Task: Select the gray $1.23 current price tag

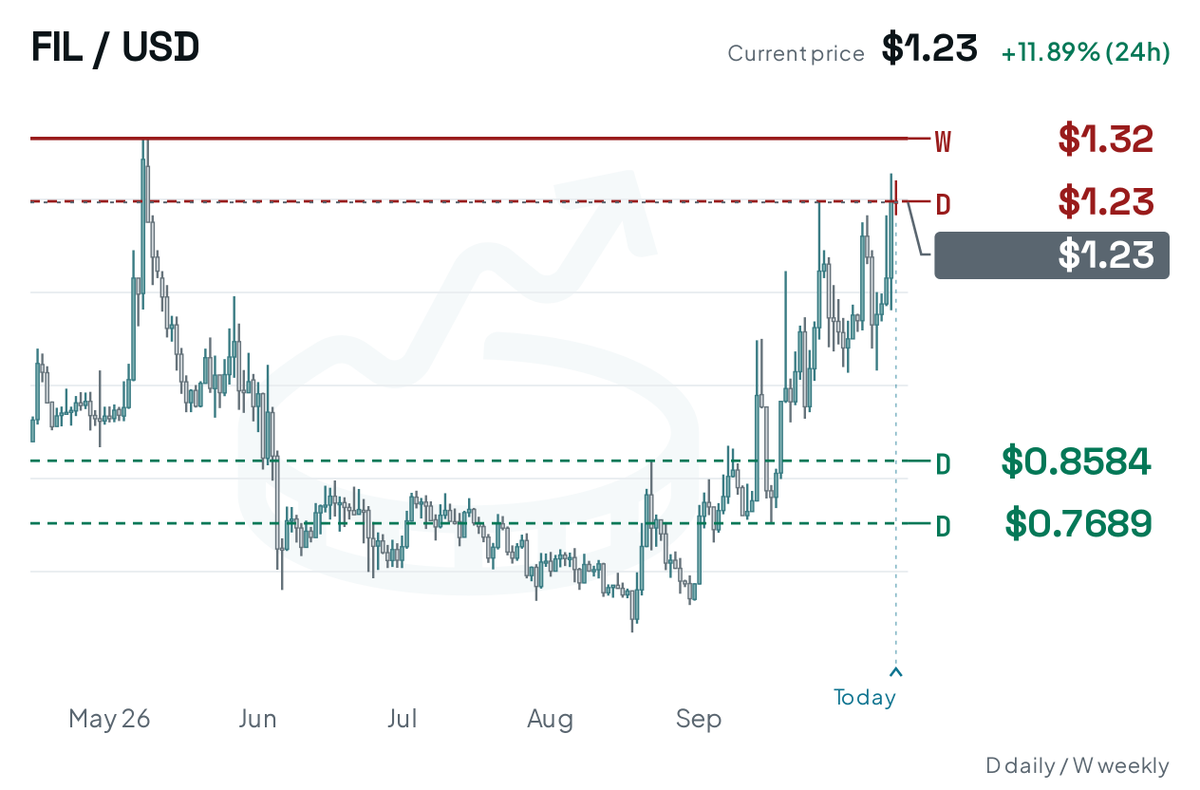Action: click(x=1051, y=255)
